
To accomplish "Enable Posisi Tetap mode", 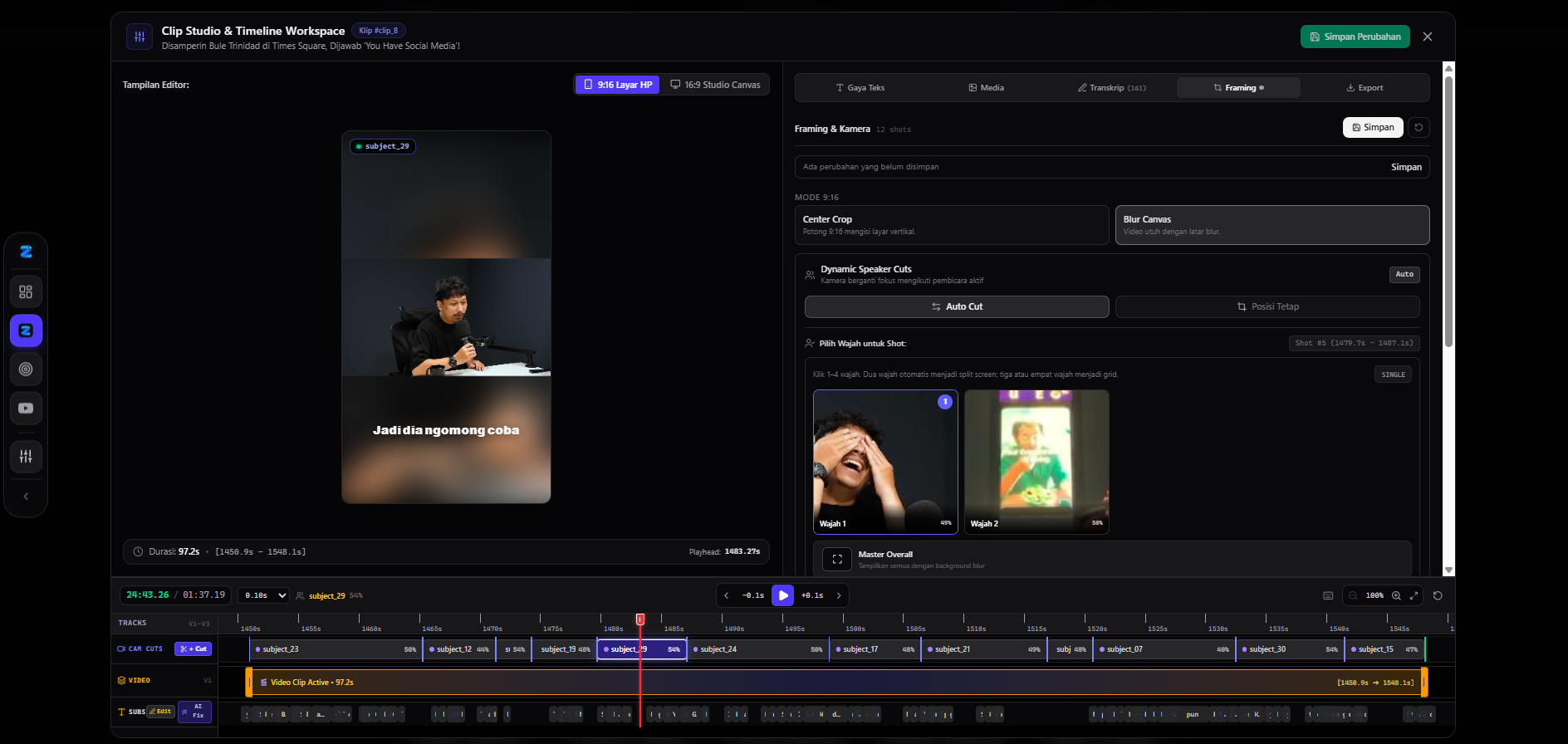I will tap(1267, 306).
